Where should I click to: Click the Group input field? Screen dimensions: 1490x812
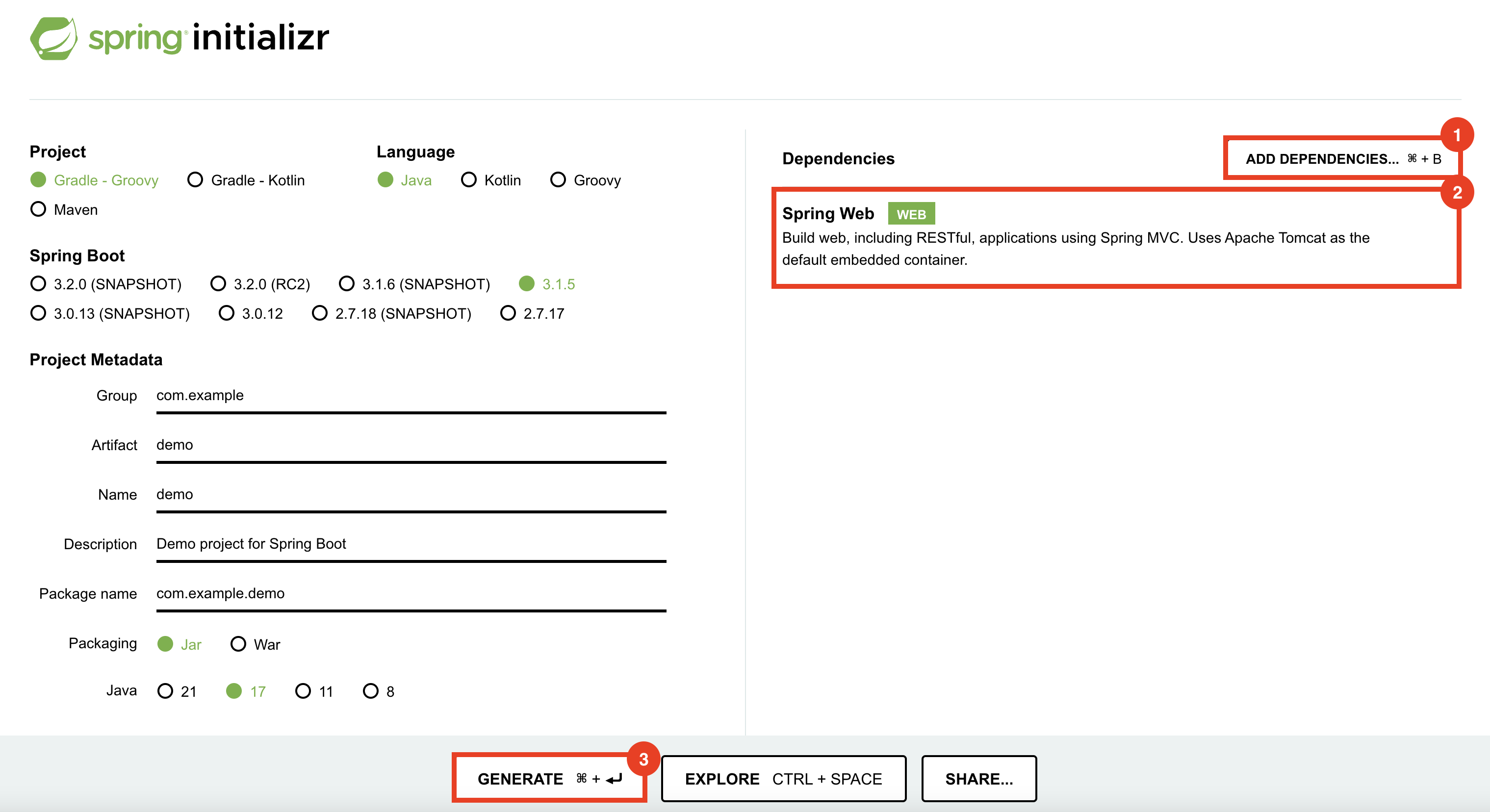411,396
